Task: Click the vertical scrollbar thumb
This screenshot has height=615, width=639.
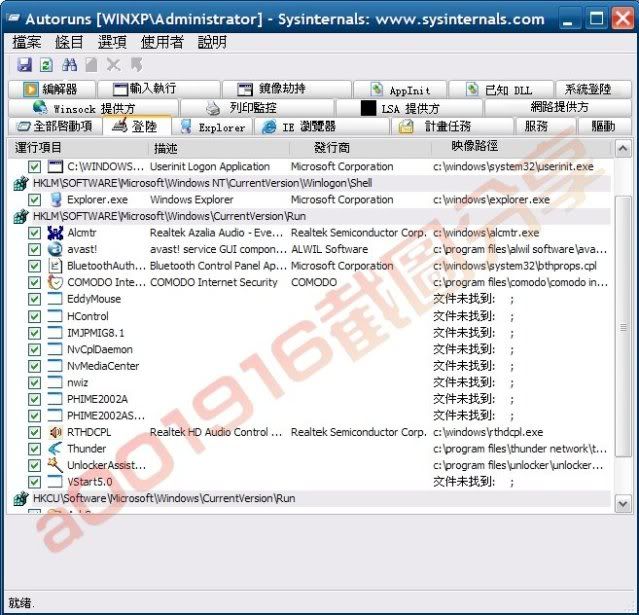Action: (x=623, y=327)
